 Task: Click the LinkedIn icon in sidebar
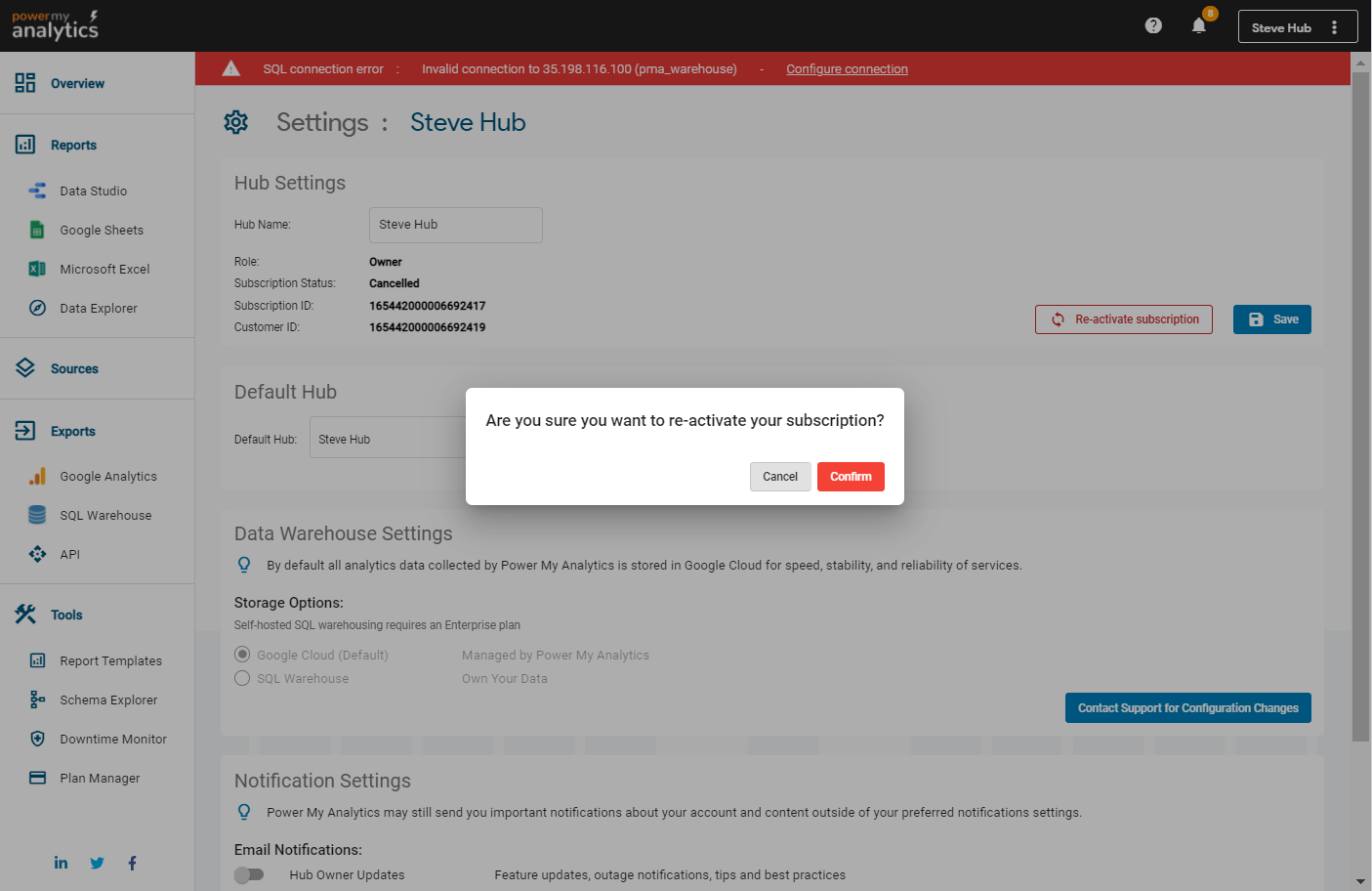tap(61, 863)
